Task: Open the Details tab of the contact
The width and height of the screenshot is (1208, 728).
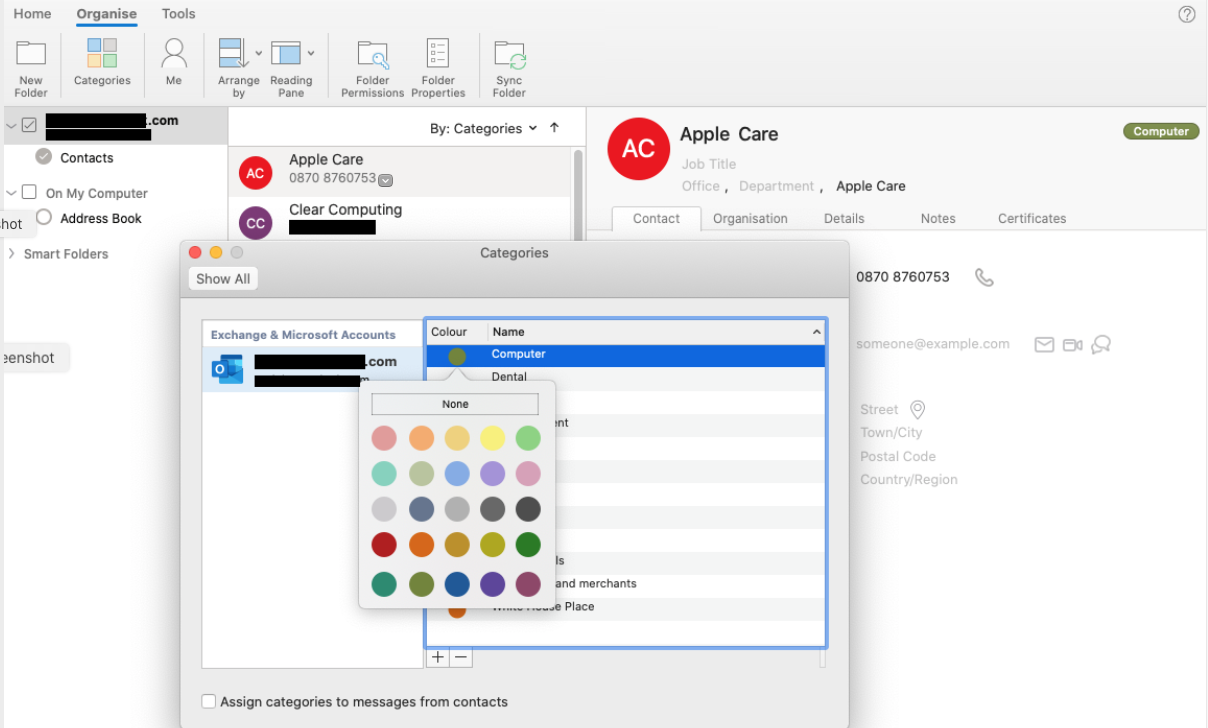Action: [x=844, y=218]
